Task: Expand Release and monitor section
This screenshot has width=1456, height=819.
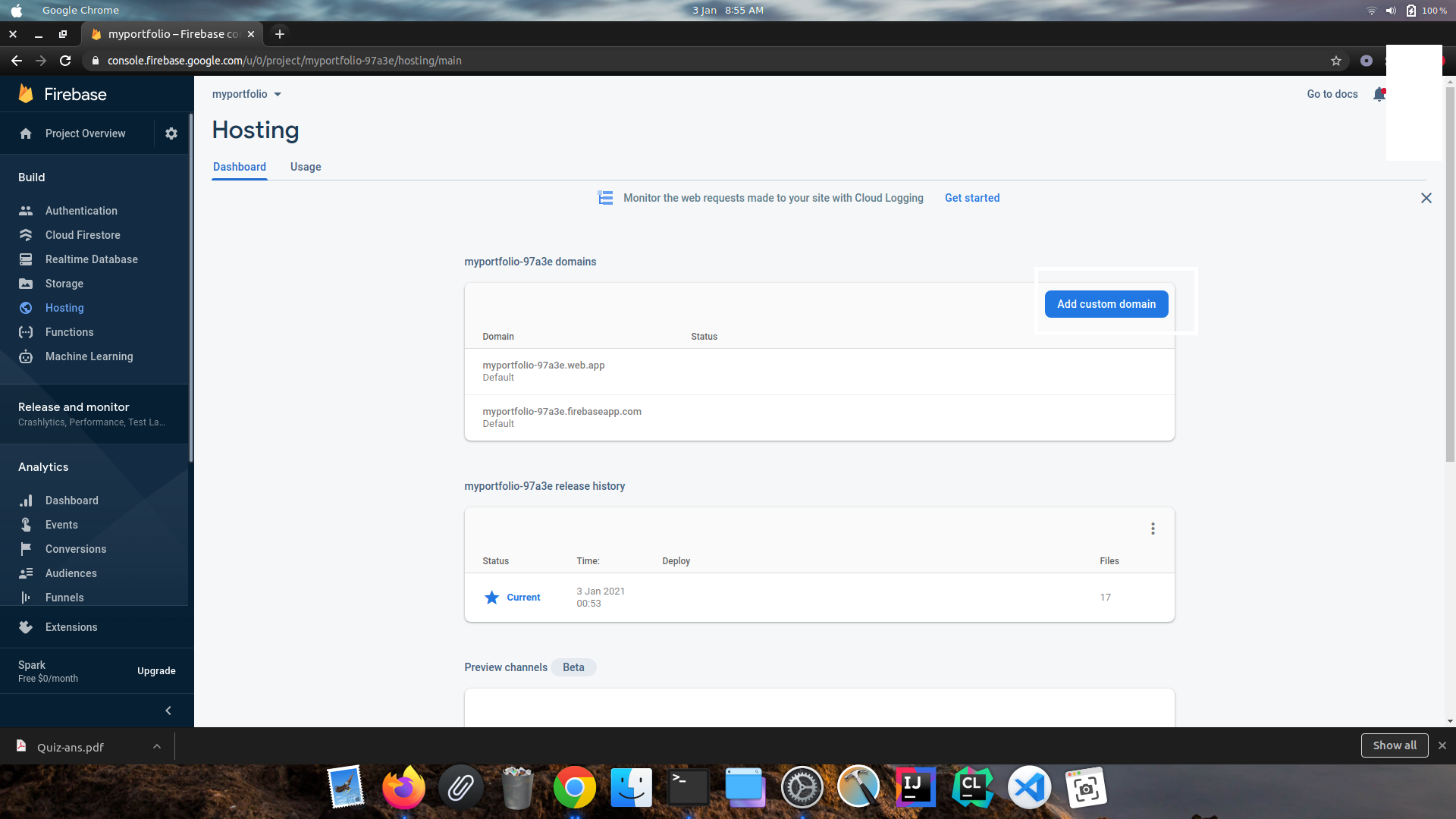Action: 94,414
